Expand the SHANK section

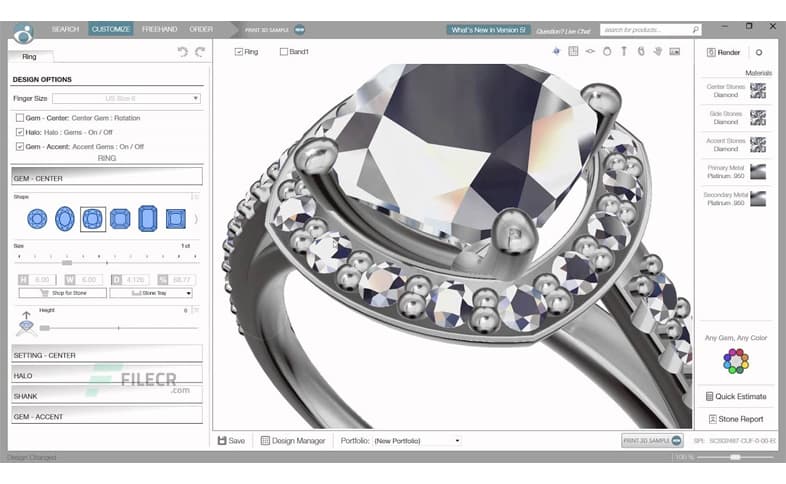click(x=107, y=394)
